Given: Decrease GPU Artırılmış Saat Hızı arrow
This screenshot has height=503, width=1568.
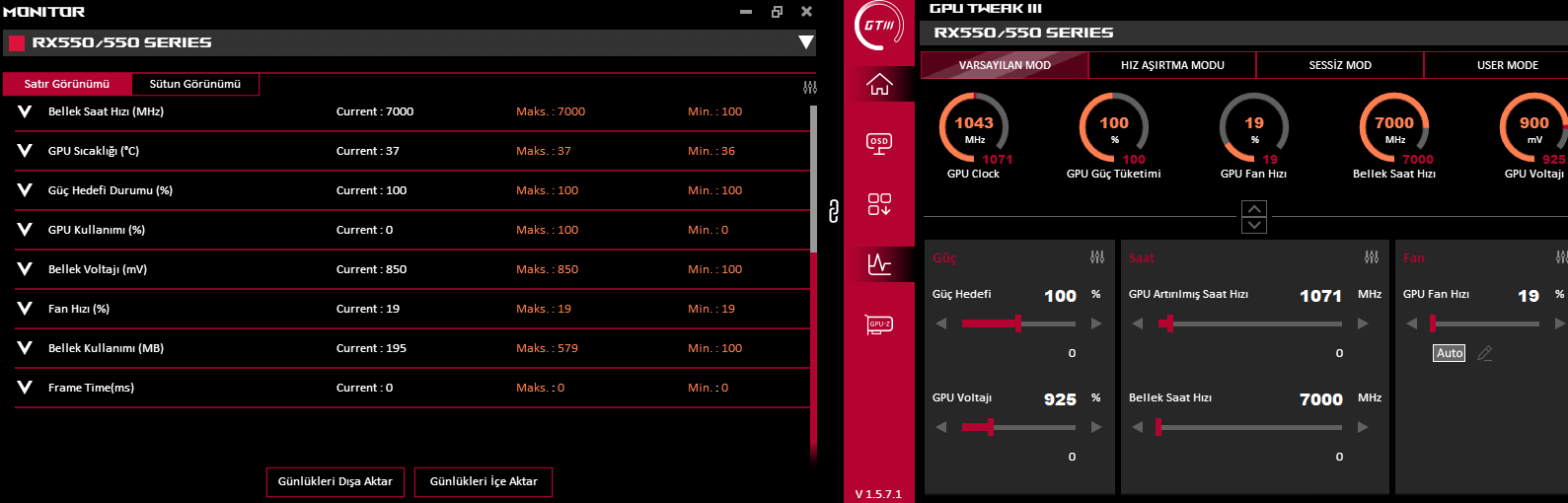Looking at the screenshot, I should click(x=1138, y=323).
